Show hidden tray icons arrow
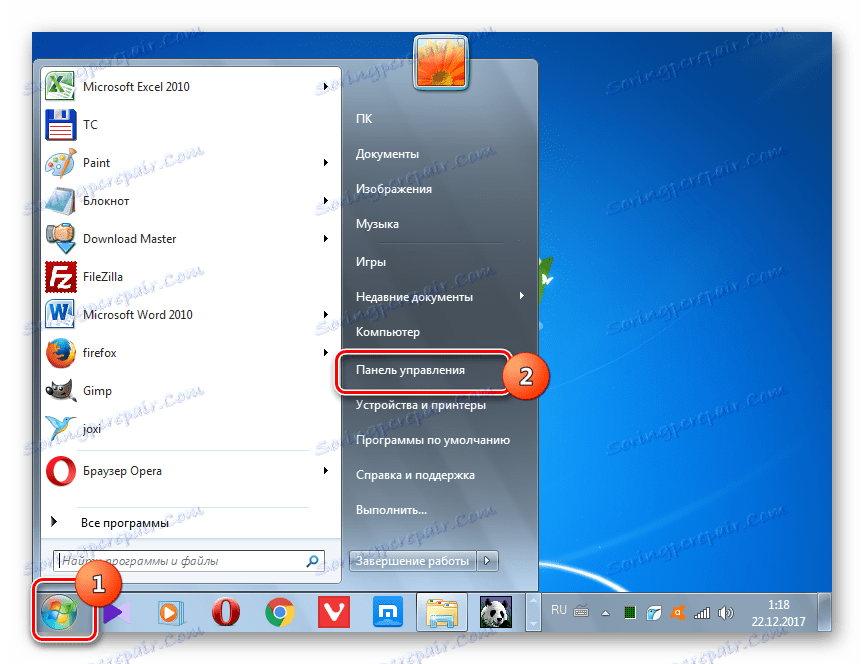 [x=606, y=613]
